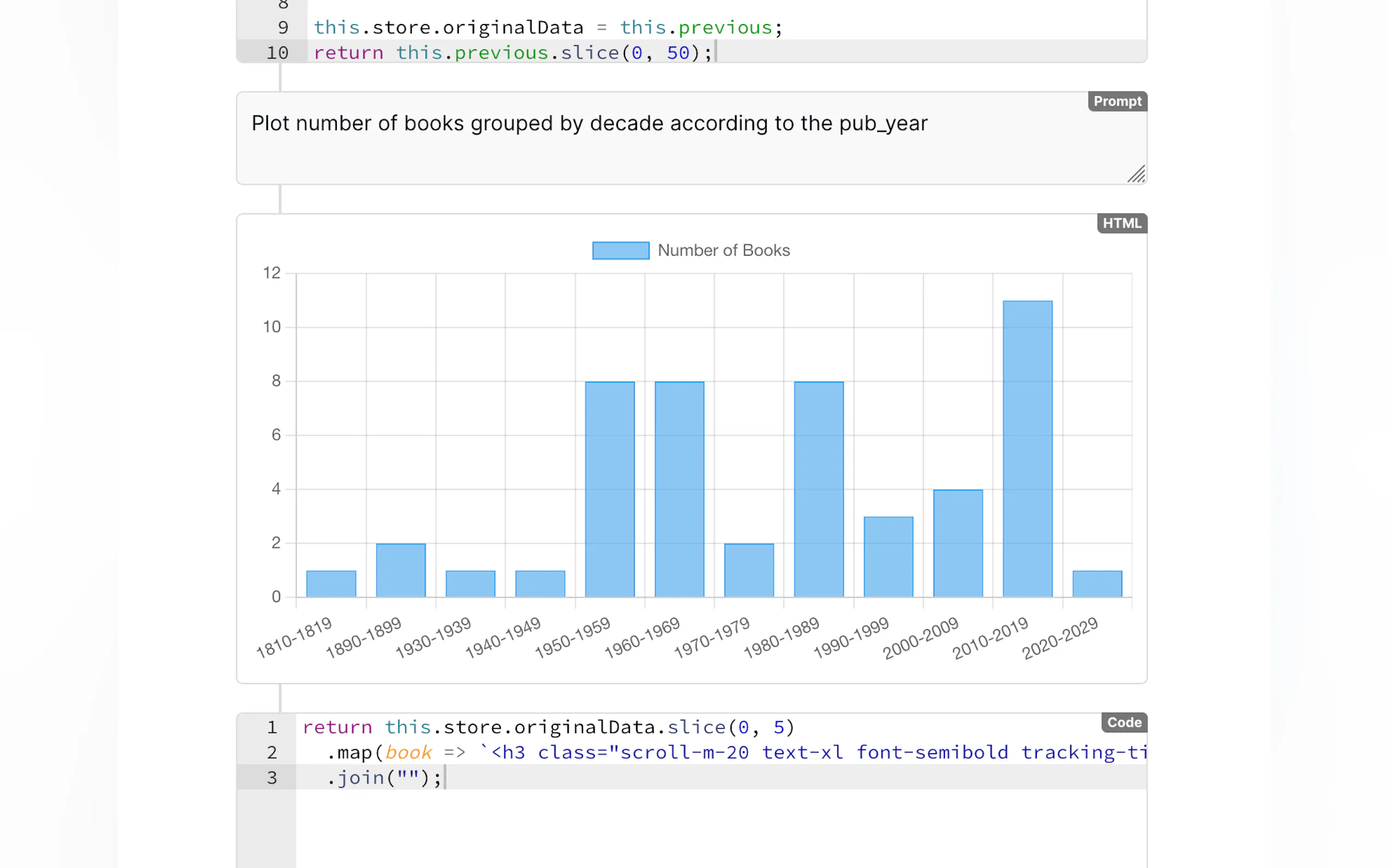Click the 1950-1959 bar
Viewport: 1389px width, 868px height.
click(609, 489)
